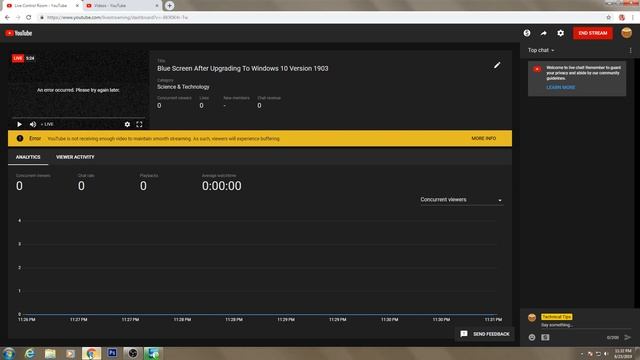Open File Explorer from taskbar
Viewport: 640px width, 360px height.
tap(50, 353)
